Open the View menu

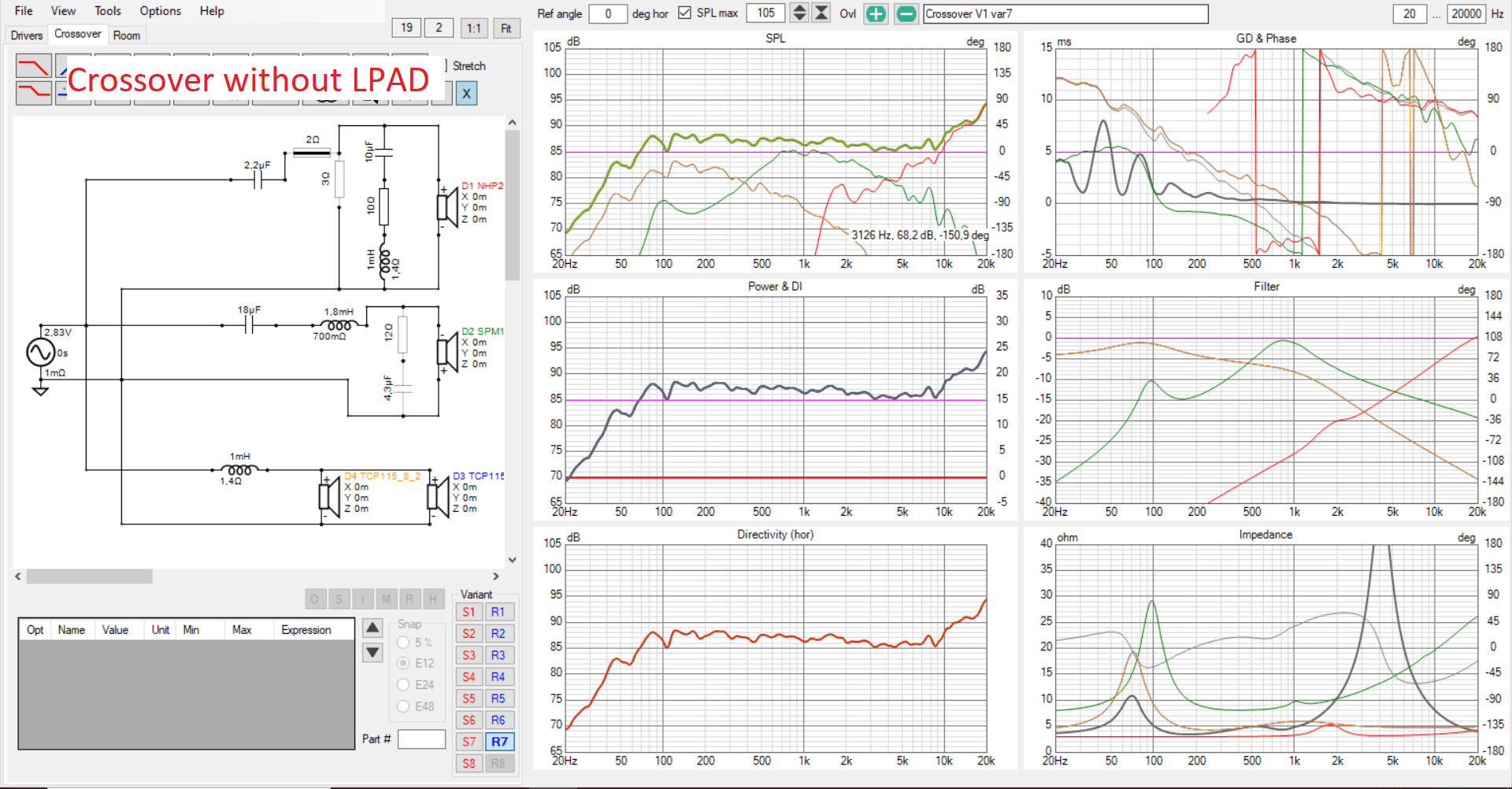click(63, 11)
